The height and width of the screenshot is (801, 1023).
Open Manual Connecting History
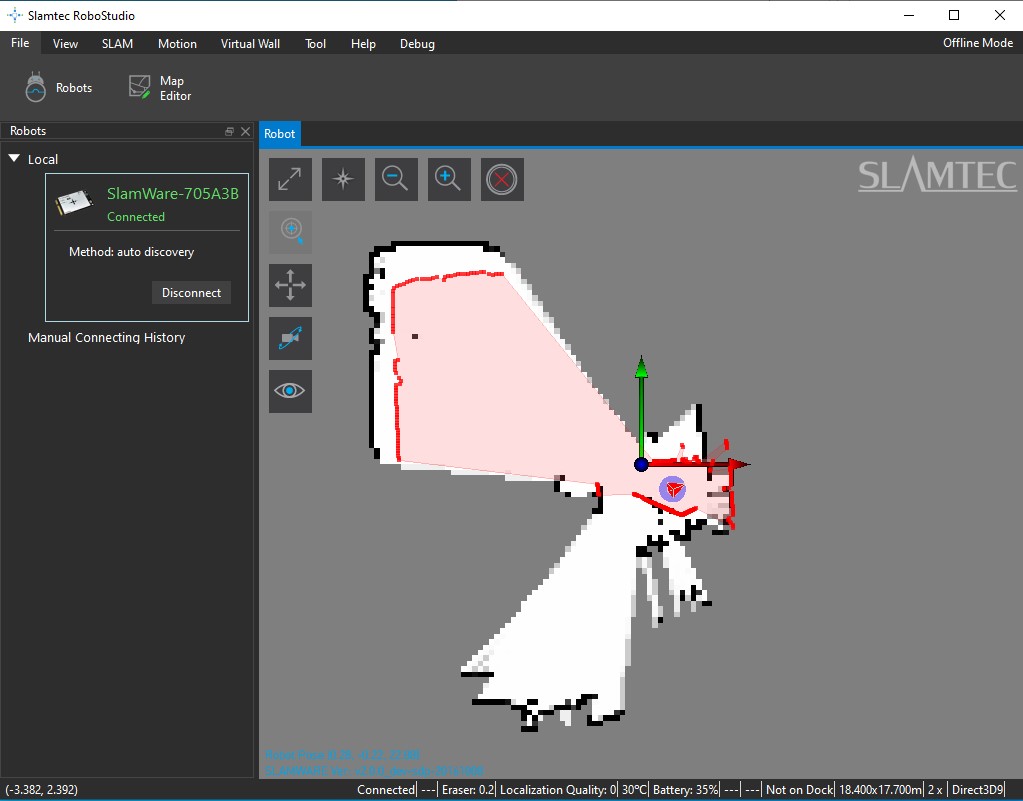(x=106, y=337)
